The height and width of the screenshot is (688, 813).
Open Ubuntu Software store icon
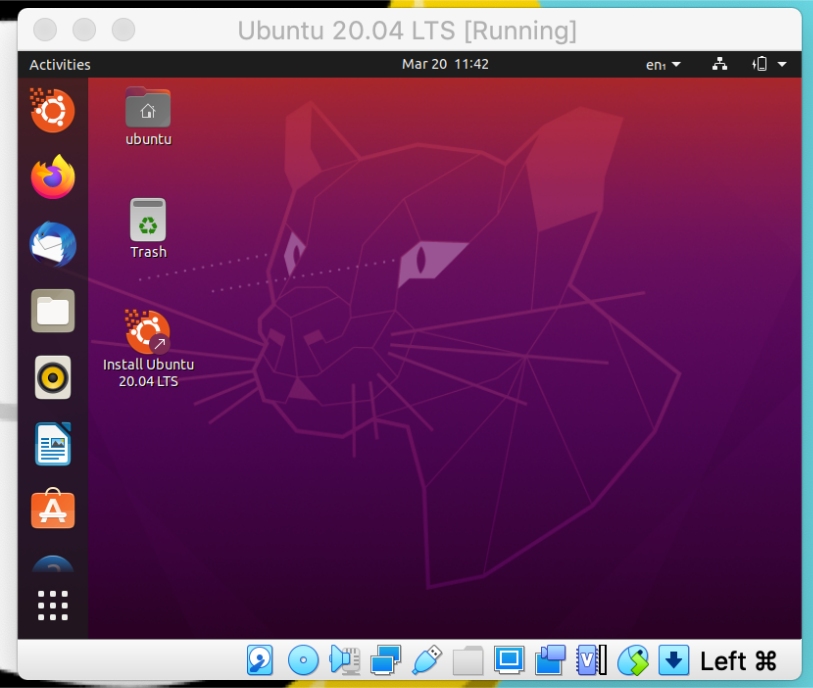tap(52, 509)
